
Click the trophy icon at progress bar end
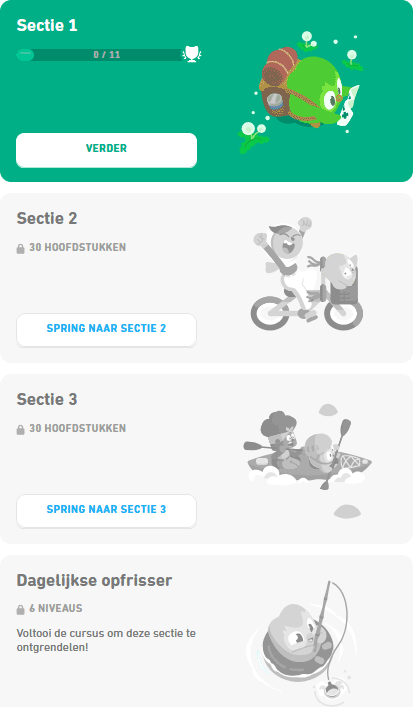pos(192,55)
